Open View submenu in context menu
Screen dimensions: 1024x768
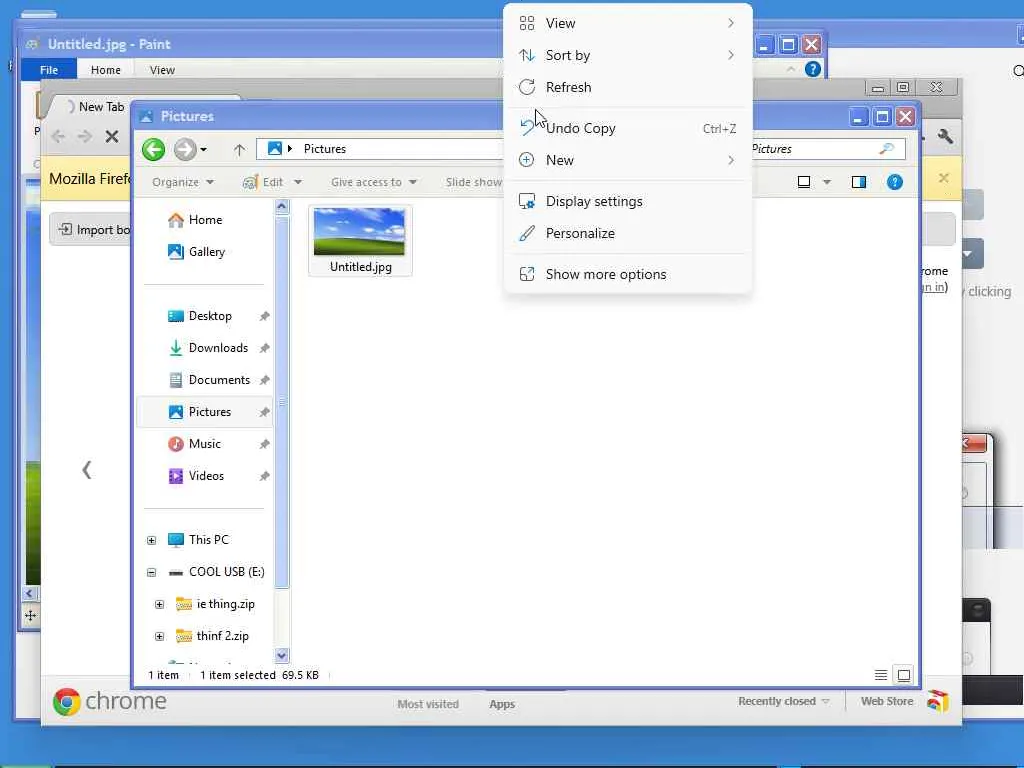point(628,24)
